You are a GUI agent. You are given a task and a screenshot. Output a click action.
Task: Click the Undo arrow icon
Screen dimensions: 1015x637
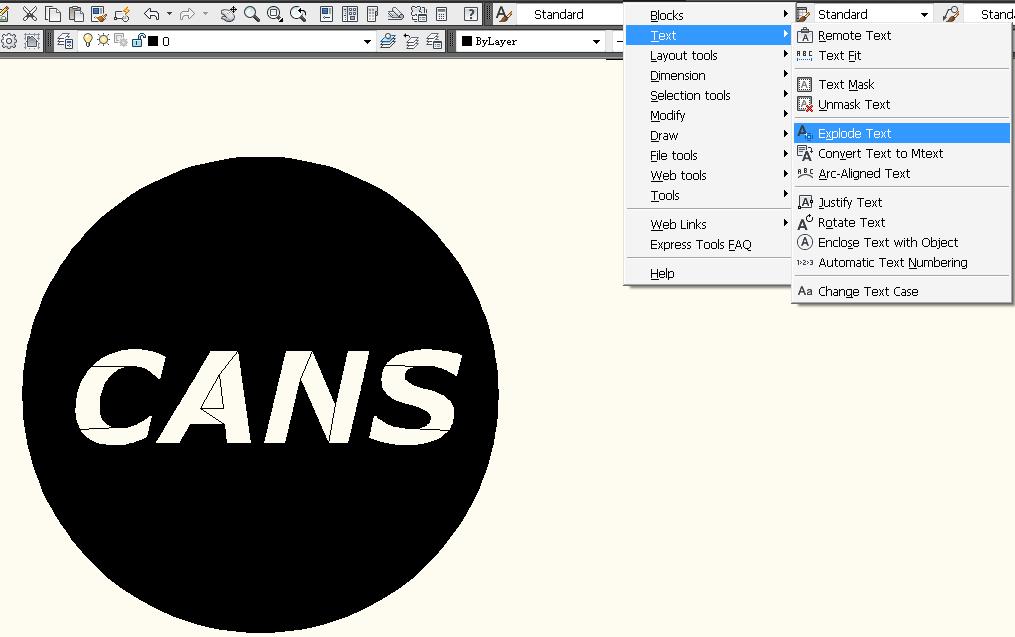click(x=151, y=14)
